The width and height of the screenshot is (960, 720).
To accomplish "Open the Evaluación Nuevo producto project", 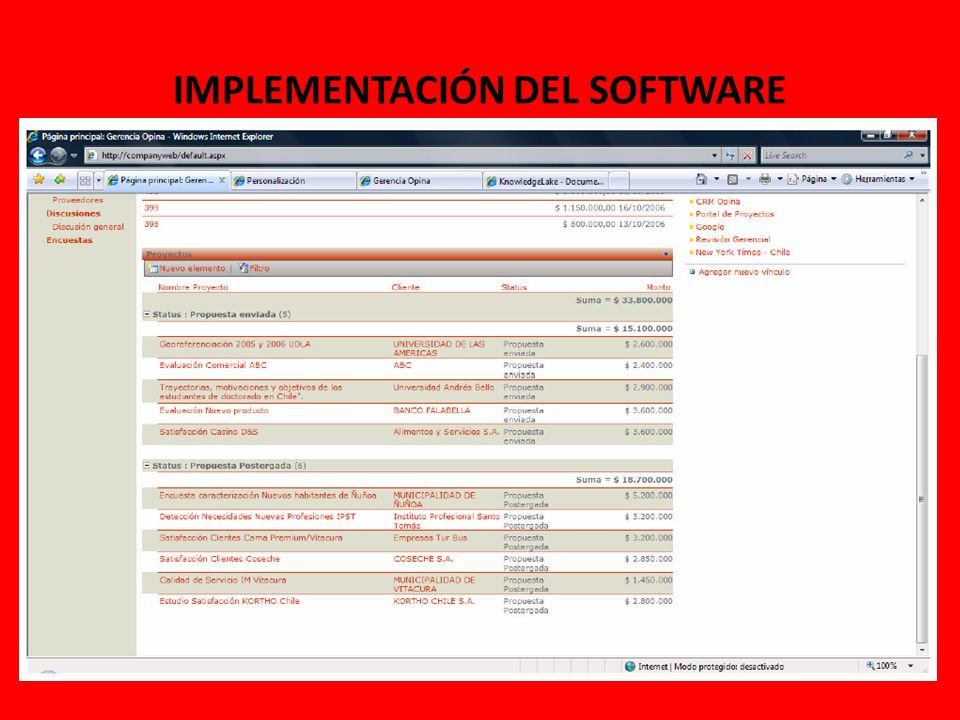I will point(214,411).
